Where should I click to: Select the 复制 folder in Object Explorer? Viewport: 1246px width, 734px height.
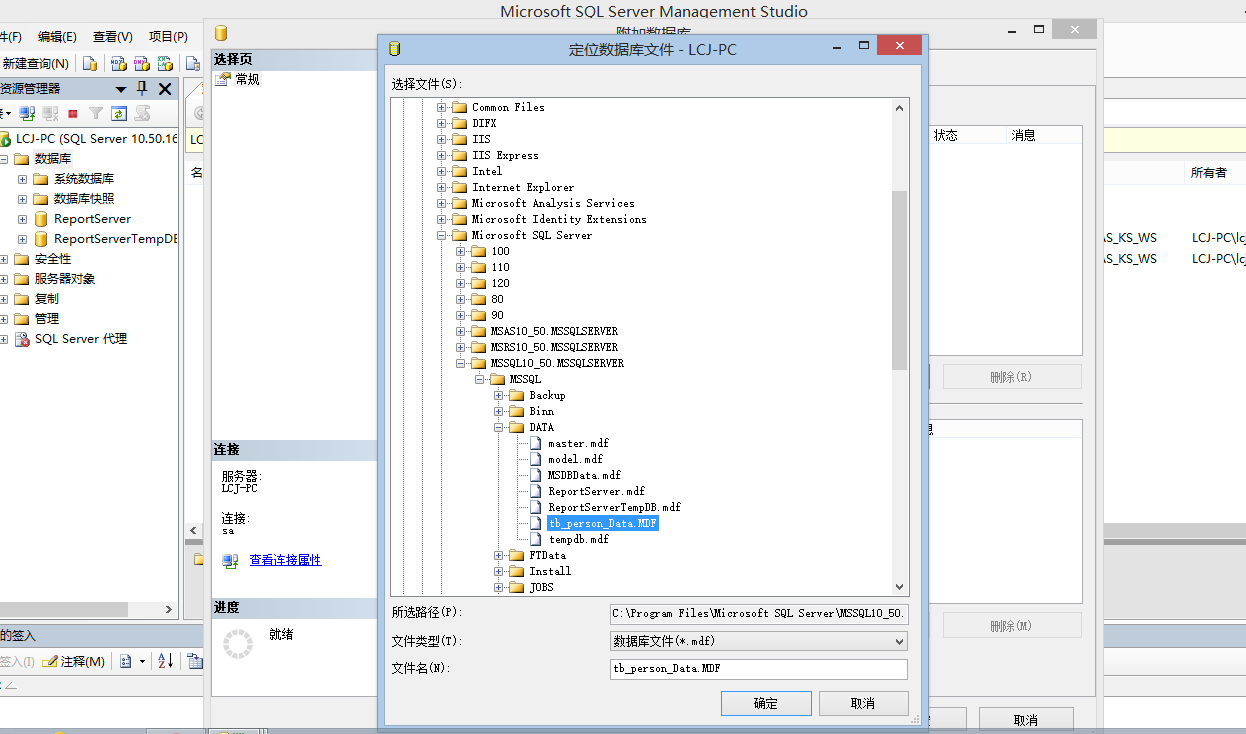click(46, 299)
